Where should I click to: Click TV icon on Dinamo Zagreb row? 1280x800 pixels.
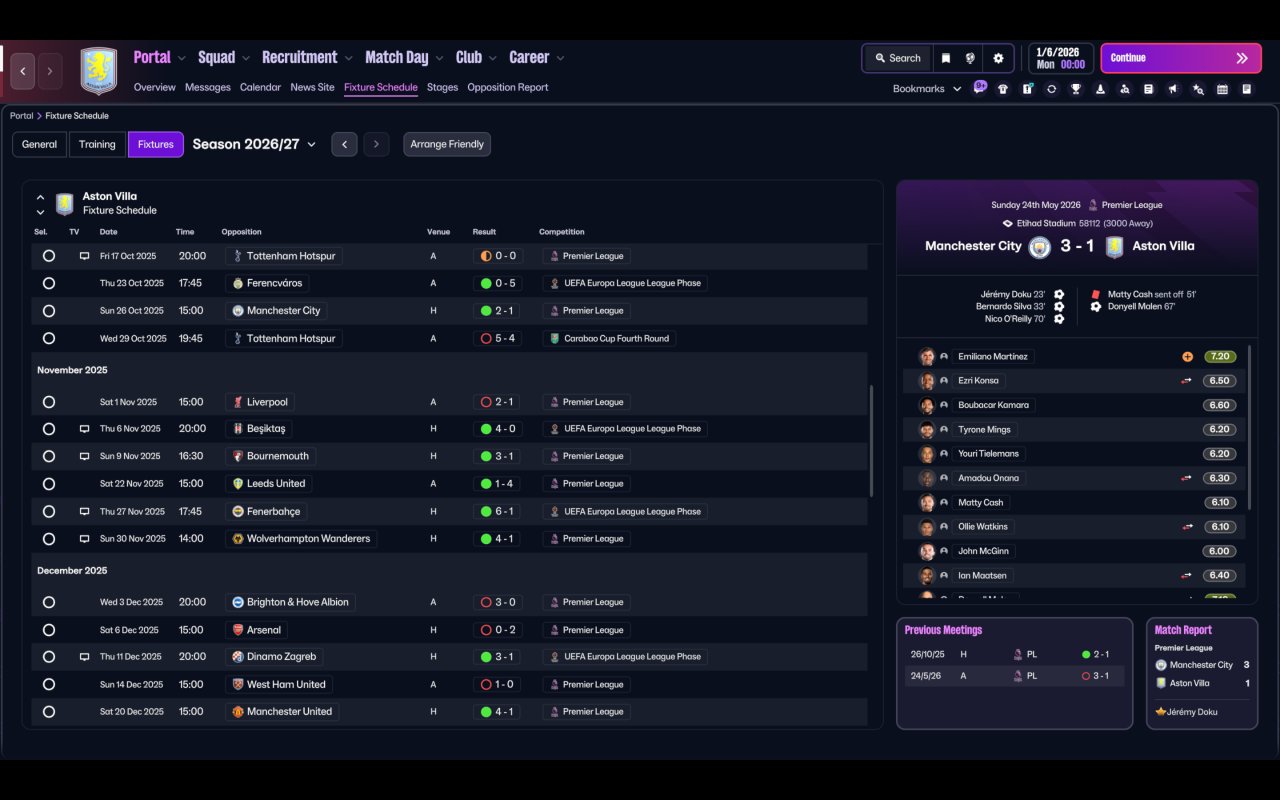pyautogui.click(x=85, y=657)
